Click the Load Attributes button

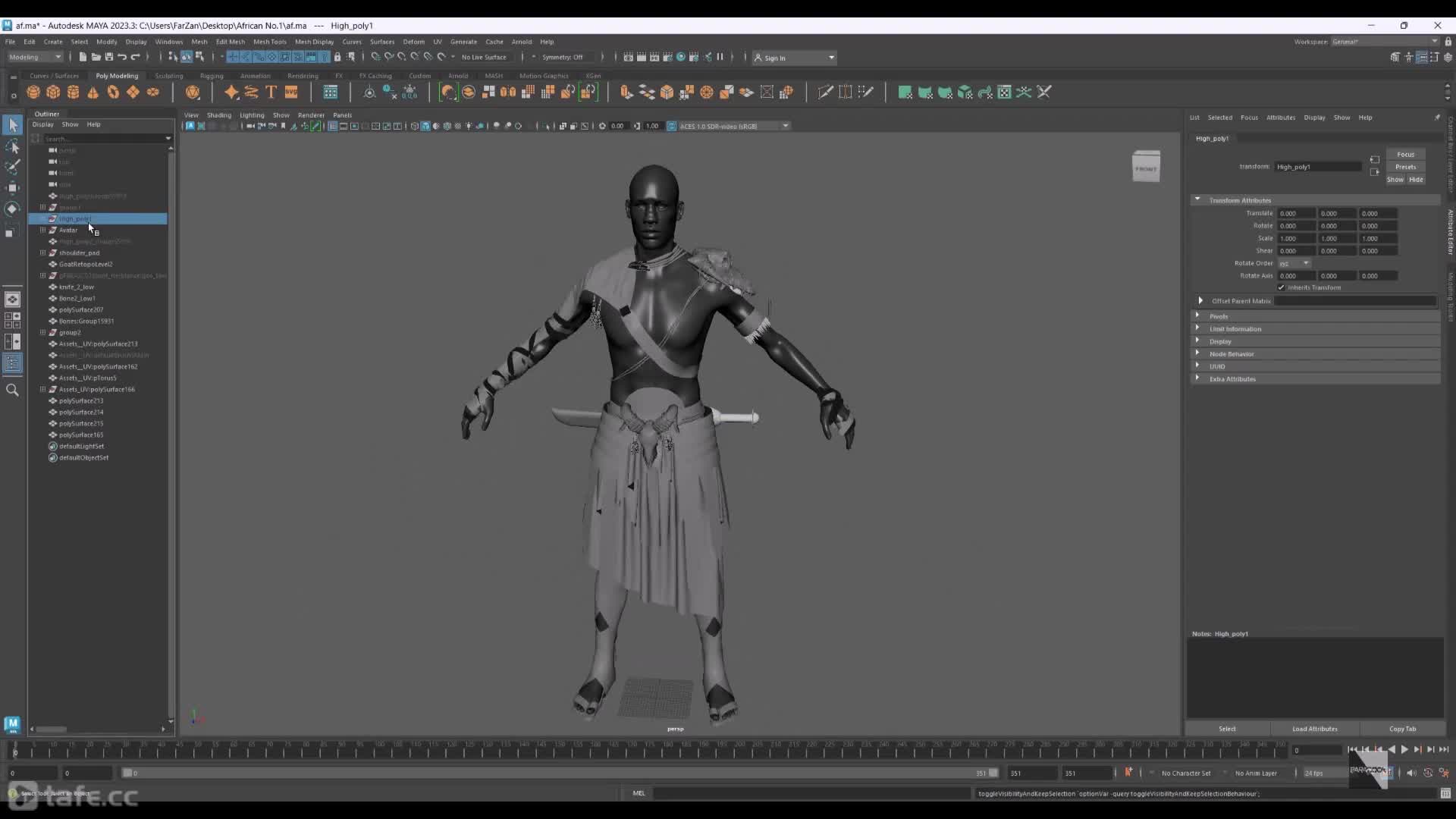1314,729
